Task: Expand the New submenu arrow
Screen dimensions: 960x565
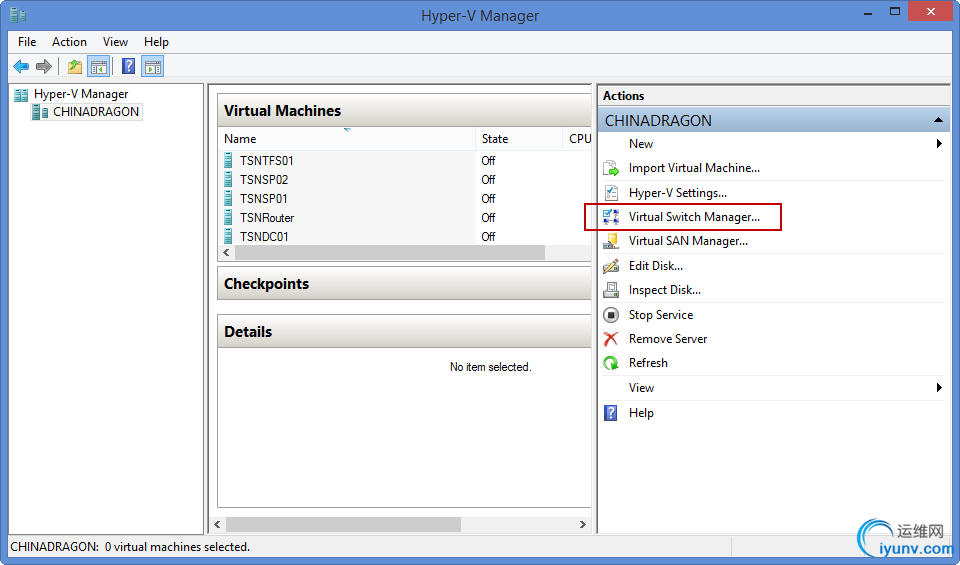Action: (939, 144)
